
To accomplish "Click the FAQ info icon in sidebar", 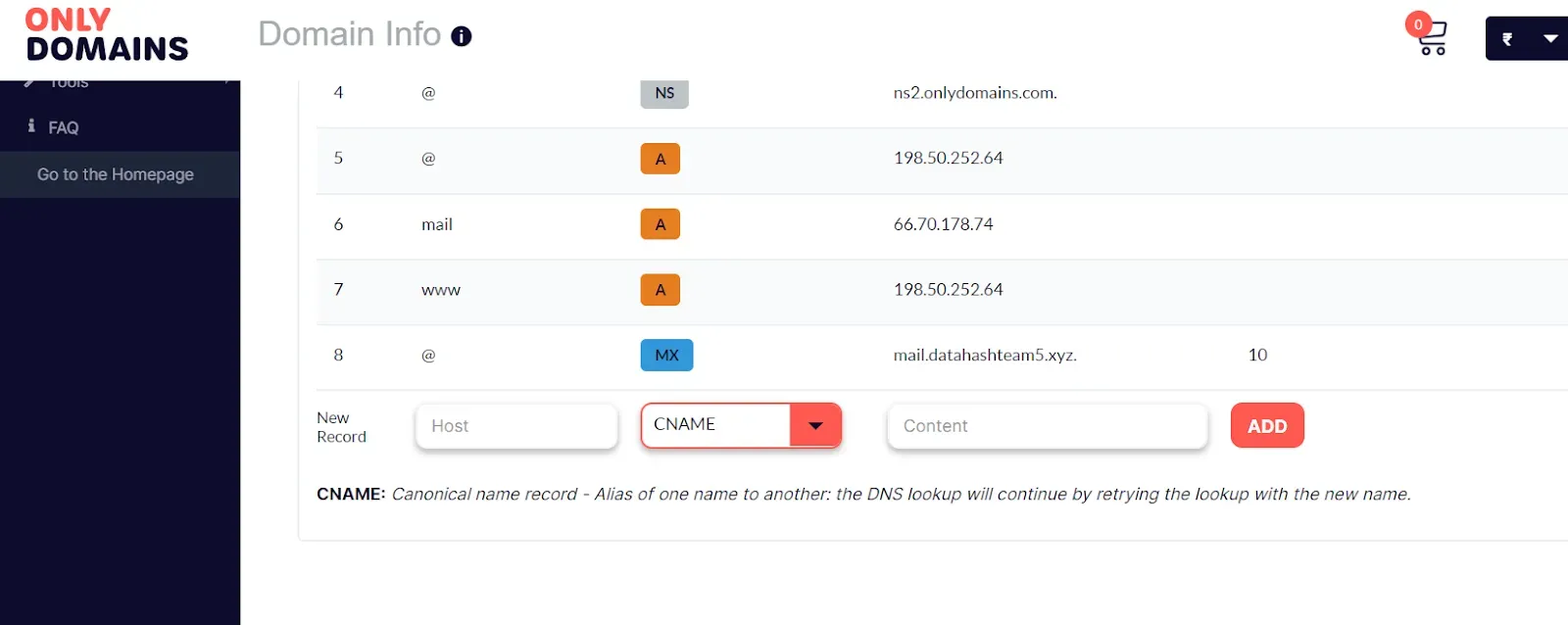I will 31,125.
